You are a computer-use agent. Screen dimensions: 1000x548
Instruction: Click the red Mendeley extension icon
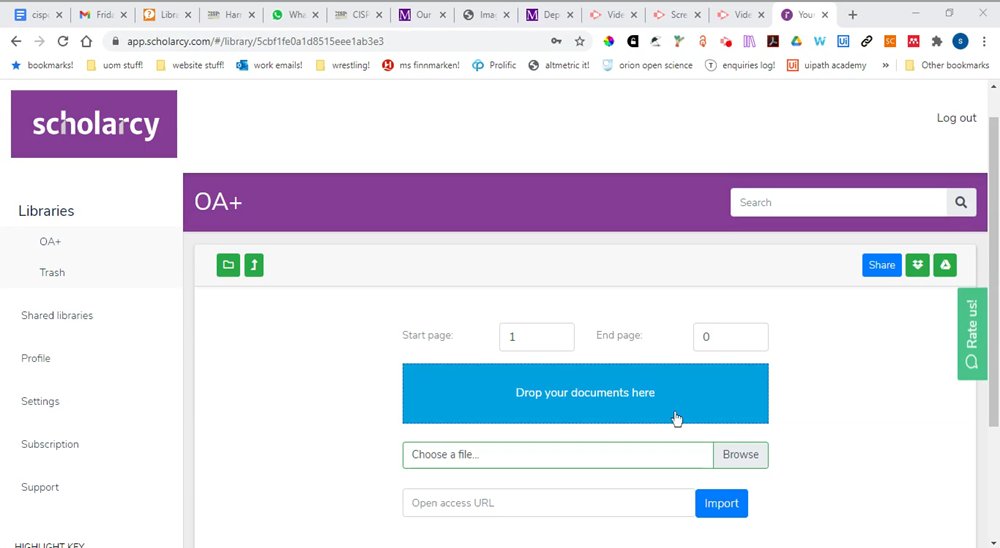(x=913, y=41)
